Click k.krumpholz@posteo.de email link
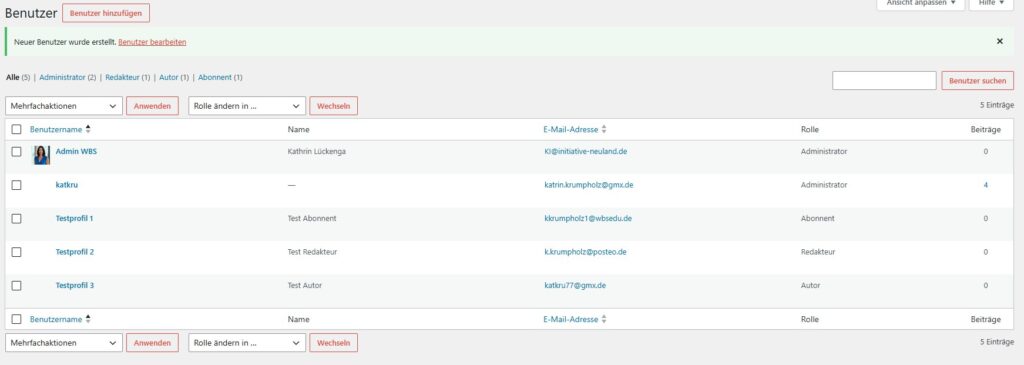 click(x=585, y=252)
